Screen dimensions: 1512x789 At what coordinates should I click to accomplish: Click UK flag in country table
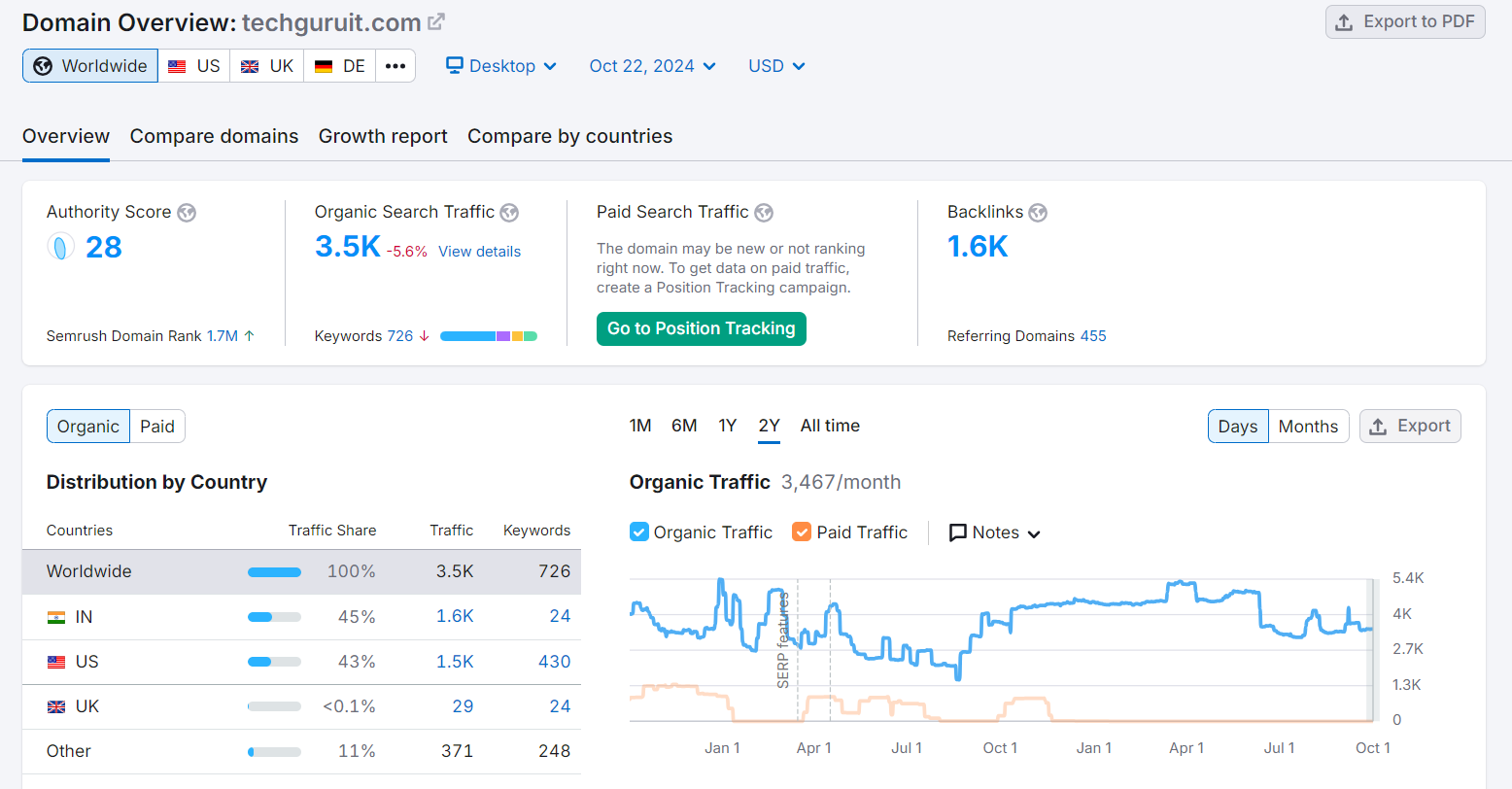click(x=56, y=706)
